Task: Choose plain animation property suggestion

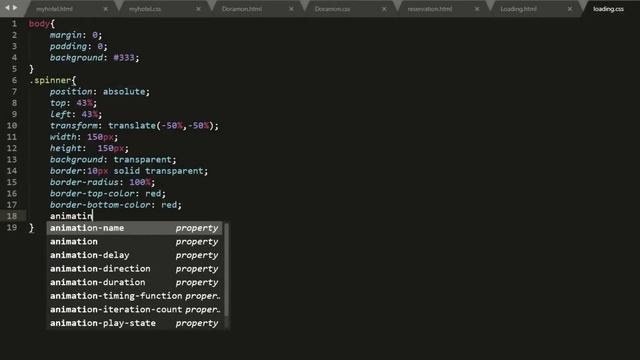Action: 135,242
